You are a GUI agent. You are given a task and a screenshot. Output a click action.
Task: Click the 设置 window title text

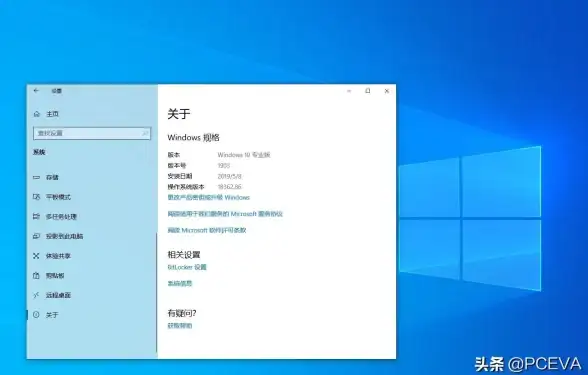click(x=57, y=91)
